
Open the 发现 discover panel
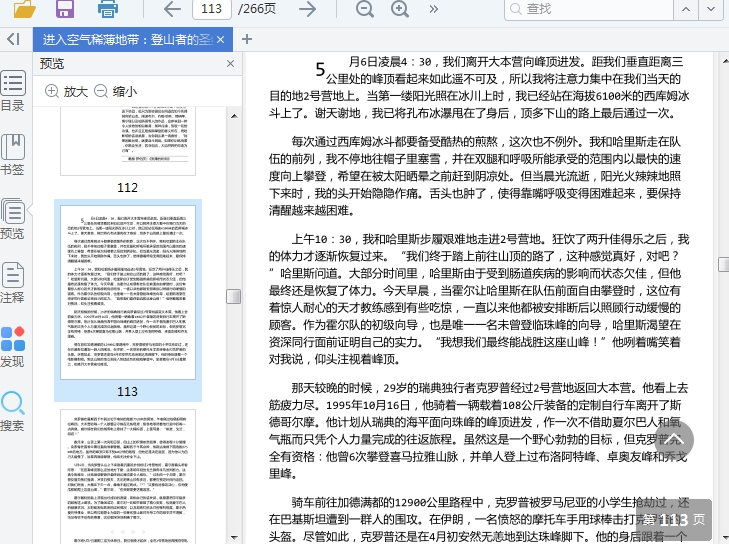13,347
